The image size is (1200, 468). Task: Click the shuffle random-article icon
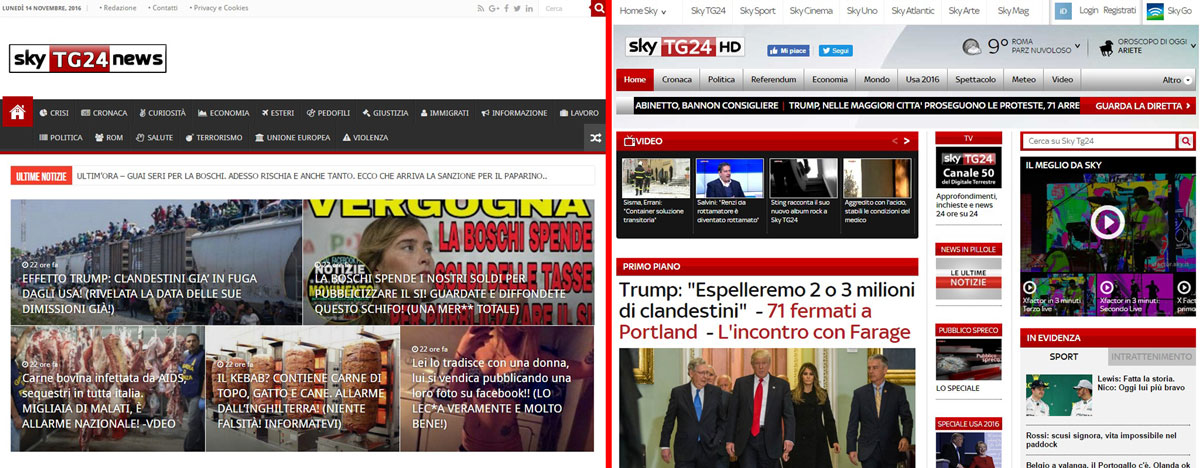pyautogui.click(x=595, y=137)
